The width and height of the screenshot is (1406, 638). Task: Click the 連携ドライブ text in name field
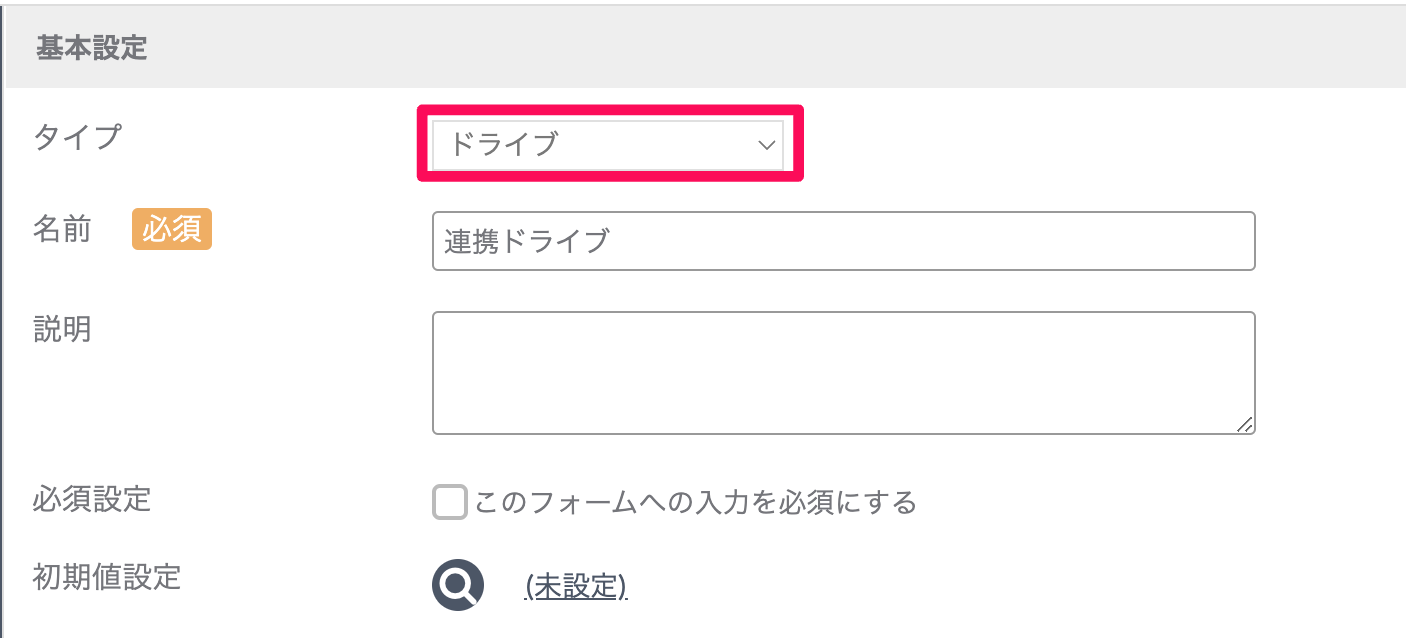526,241
